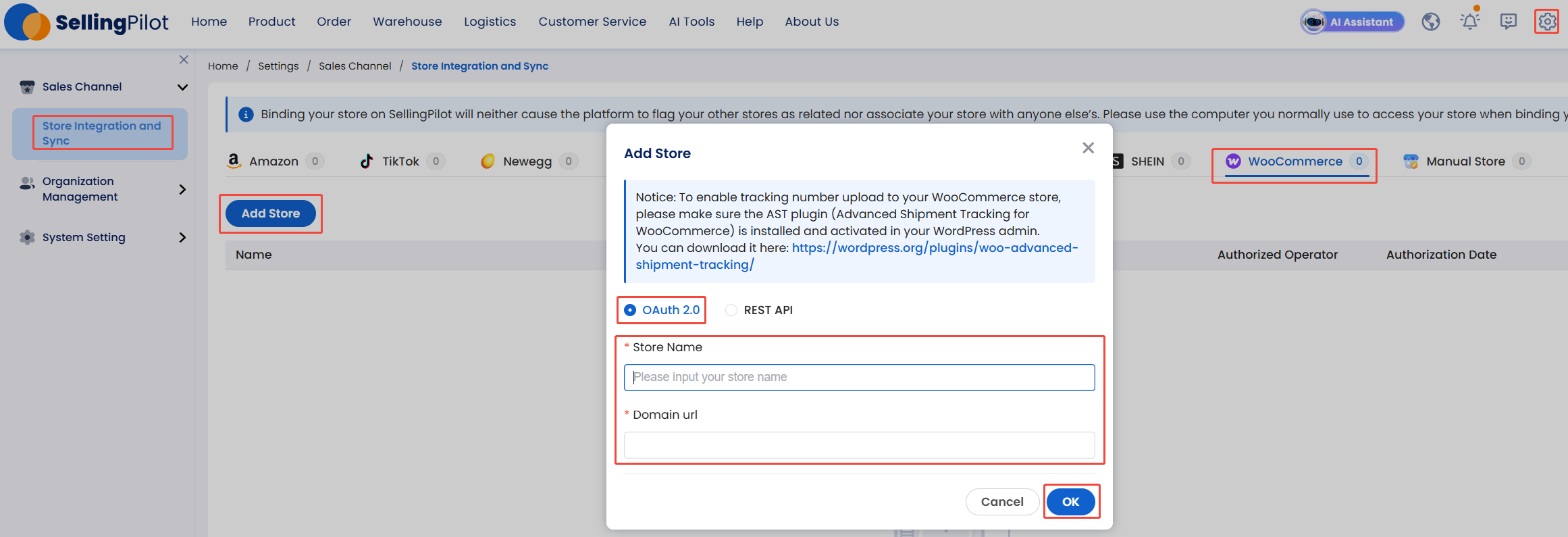Screen dimensions: 1568x537
Task: Click the Sales Channel store icon
Action: 27,87
